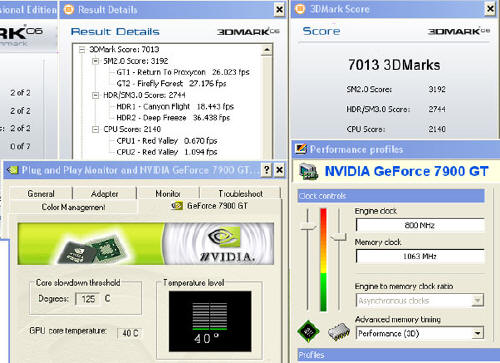500x363 pixels.
Task: Click the scroll up arrow in Result Details
Action: point(267,50)
